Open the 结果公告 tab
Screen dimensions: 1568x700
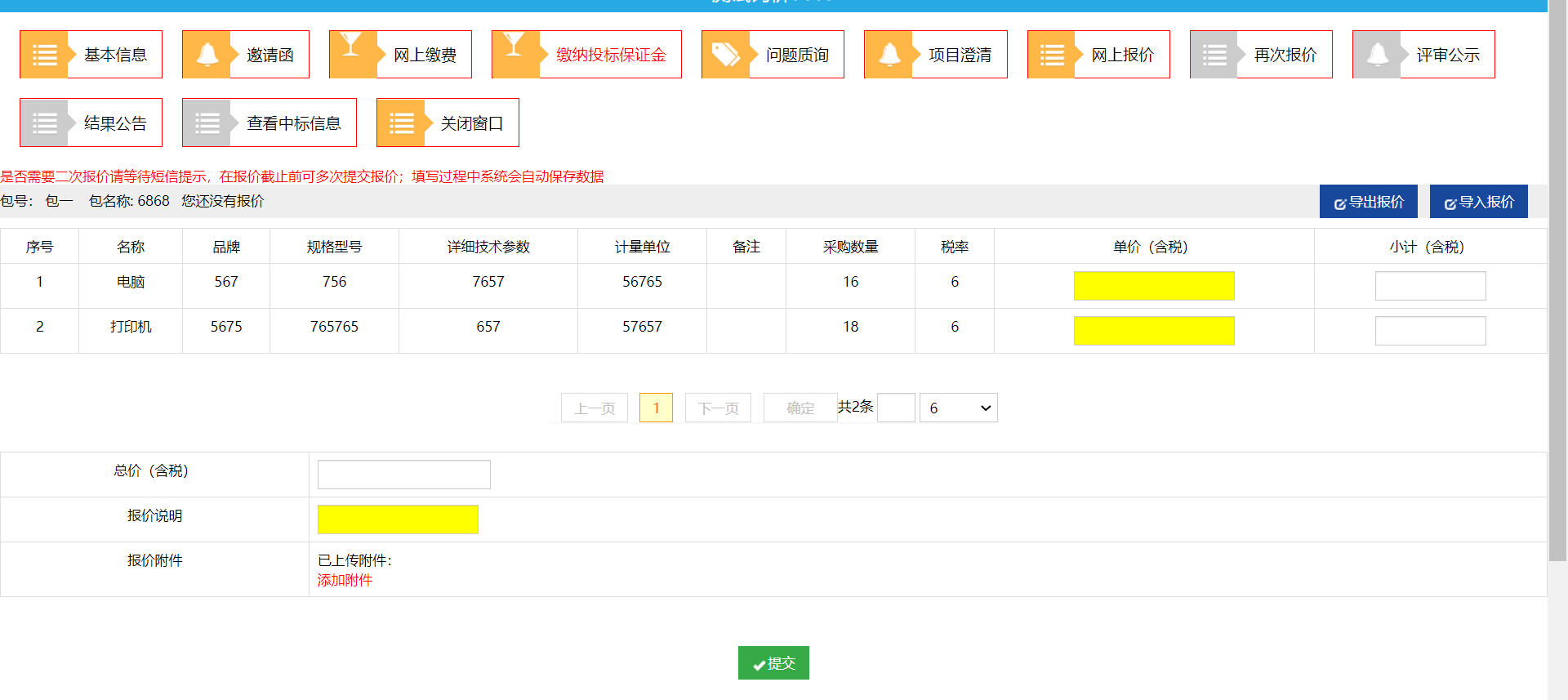[114, 123]
